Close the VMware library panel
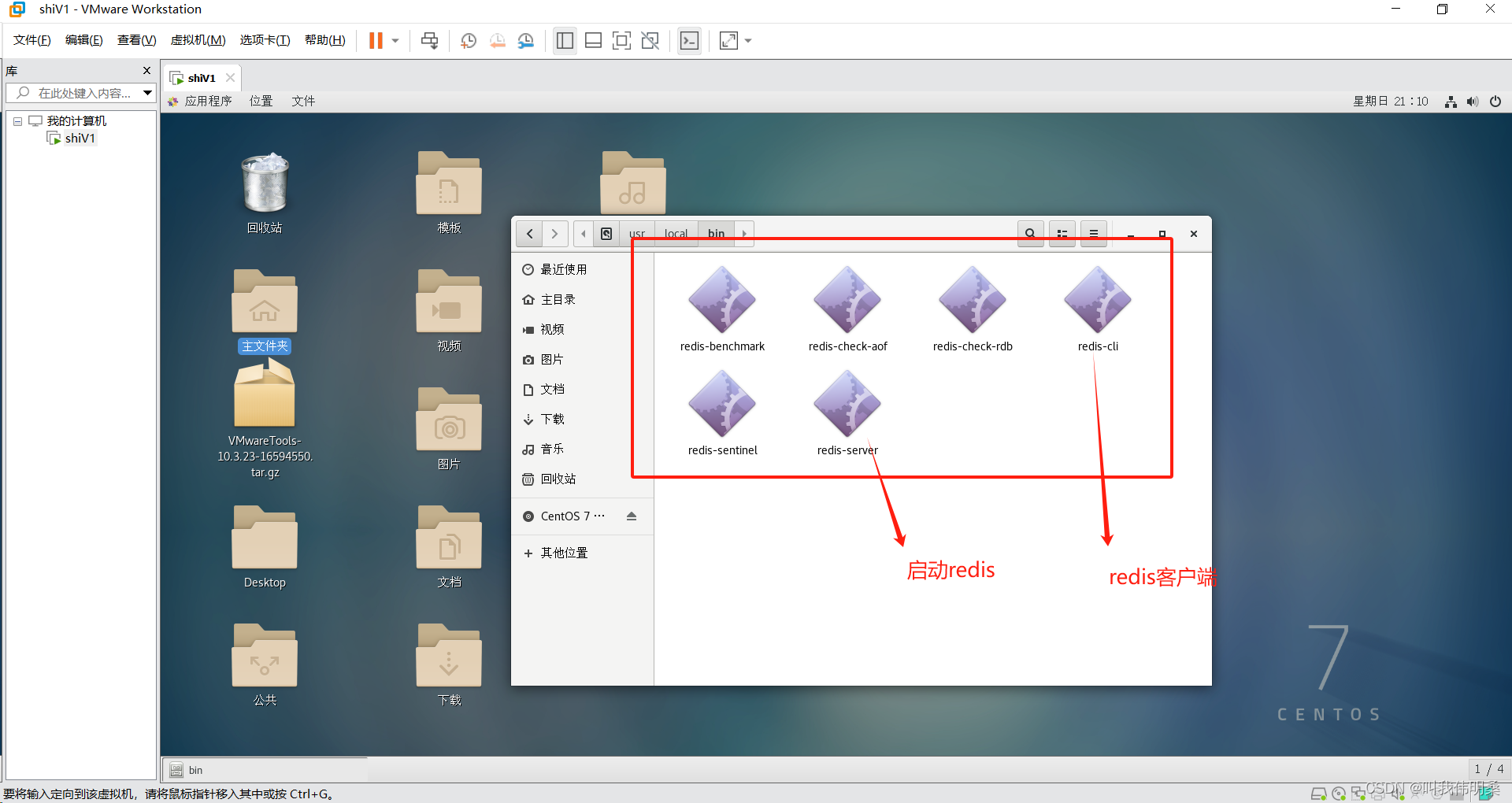Image resolution: width=1512 pixels, height=803 pixels. click(x=146, y=71)
